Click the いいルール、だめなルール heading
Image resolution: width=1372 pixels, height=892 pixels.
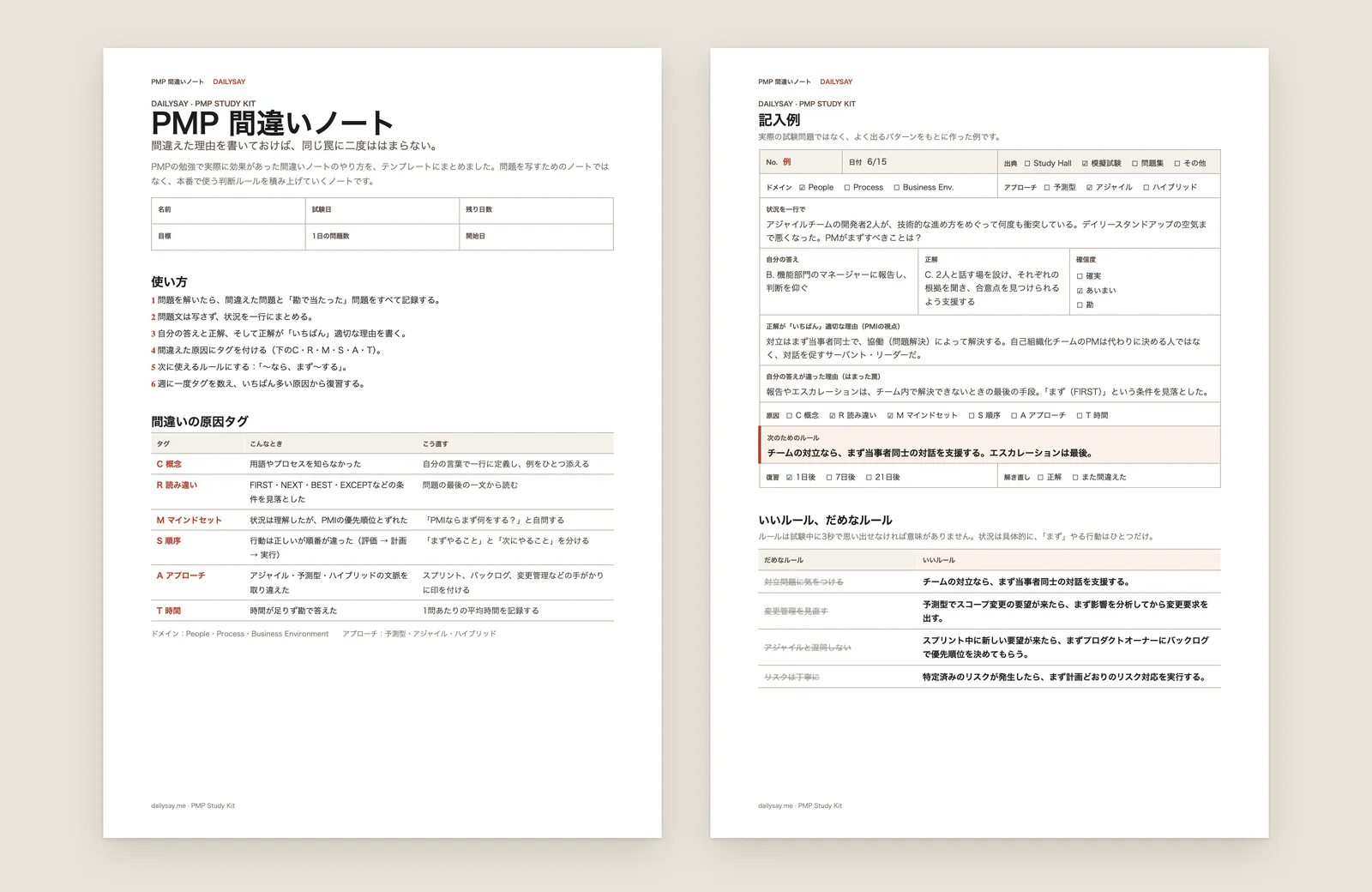[825, 520]
